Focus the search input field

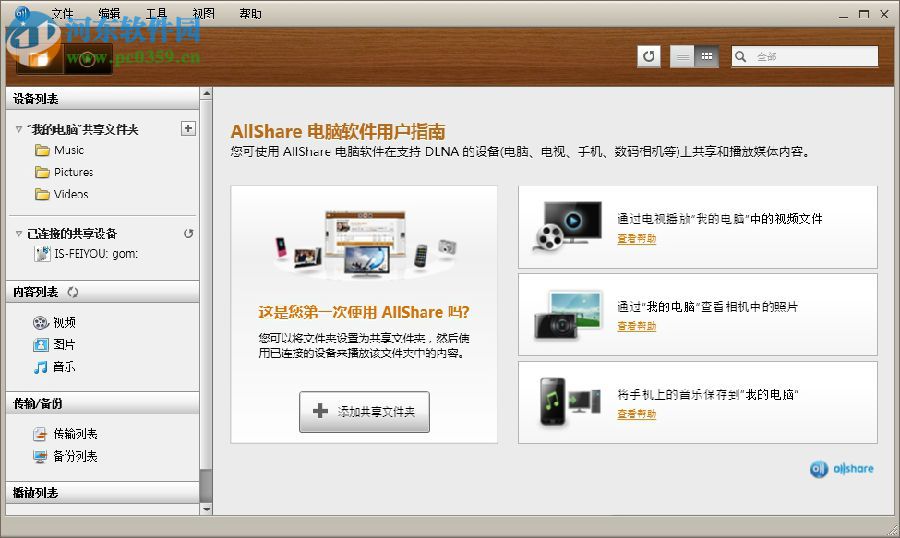click(x=805, y=56)
